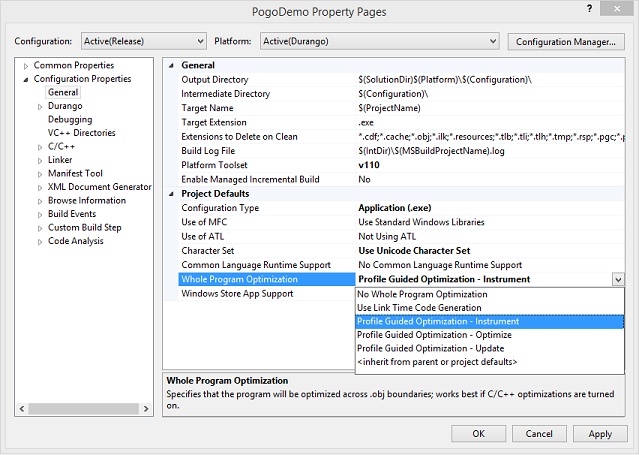Click the Apply button
This screenshot has height=455, width=639.
pos(600,433)
